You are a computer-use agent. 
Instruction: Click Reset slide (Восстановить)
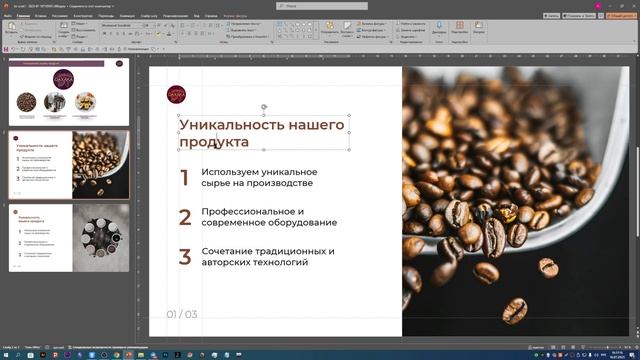coord(85,30)
